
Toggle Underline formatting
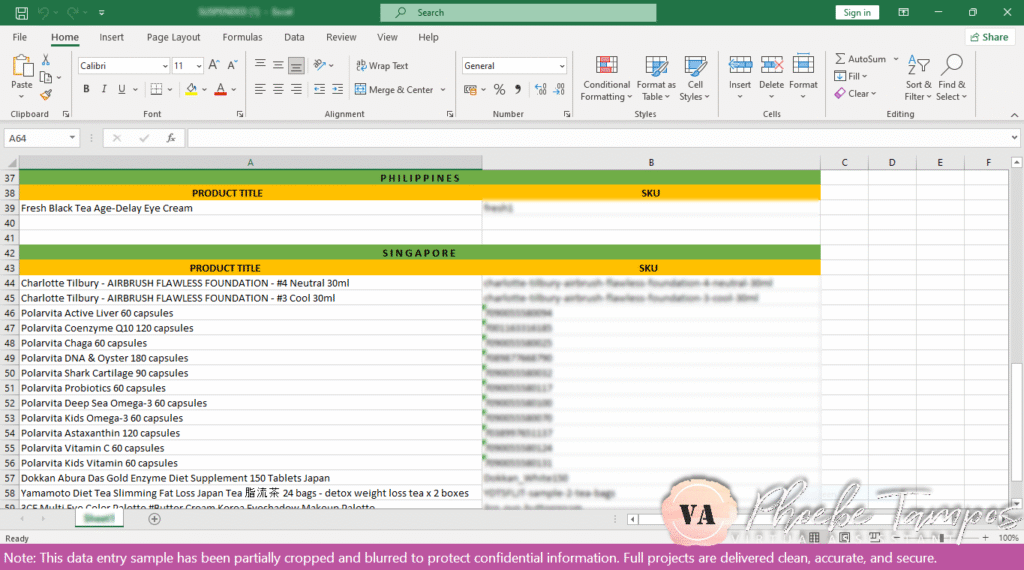[121, 89]
